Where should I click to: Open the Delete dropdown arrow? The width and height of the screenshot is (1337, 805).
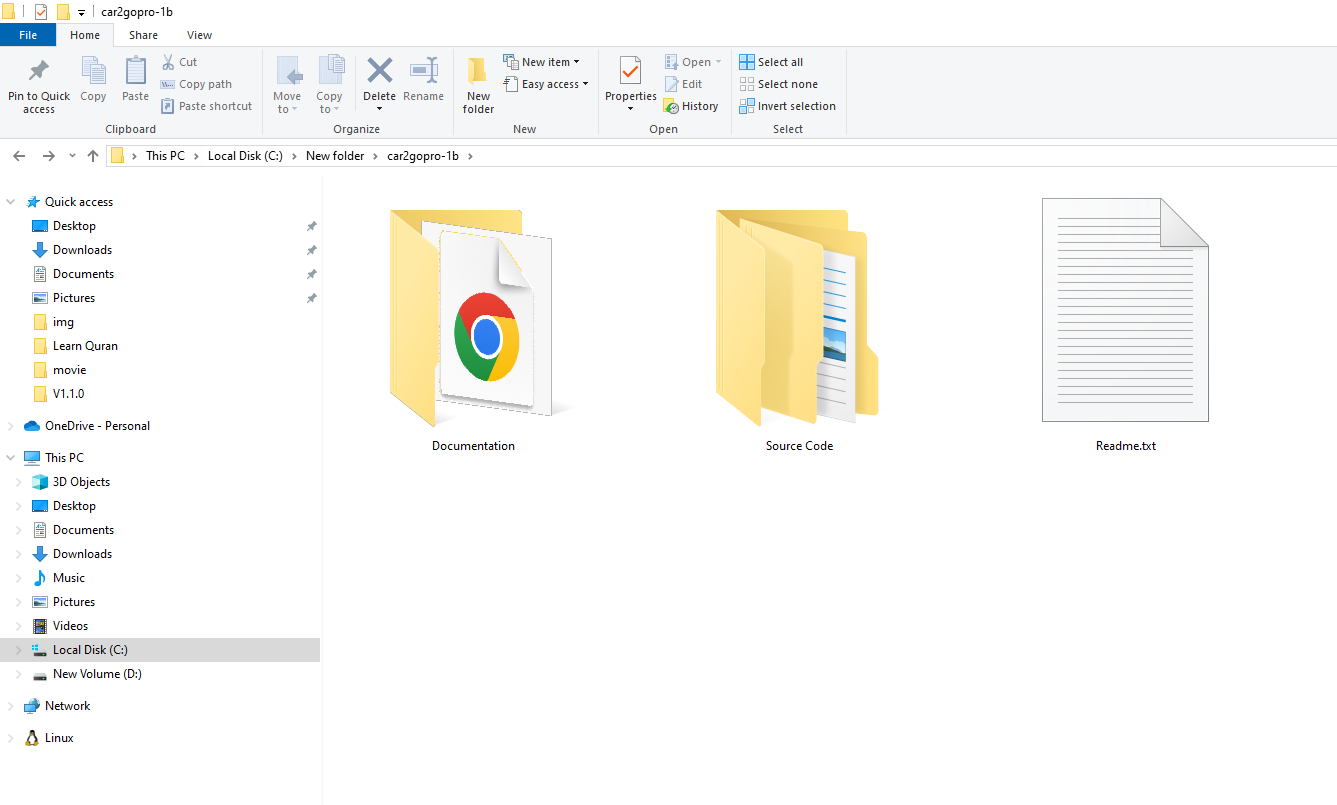pyautogui.click(x=380, y=109)
